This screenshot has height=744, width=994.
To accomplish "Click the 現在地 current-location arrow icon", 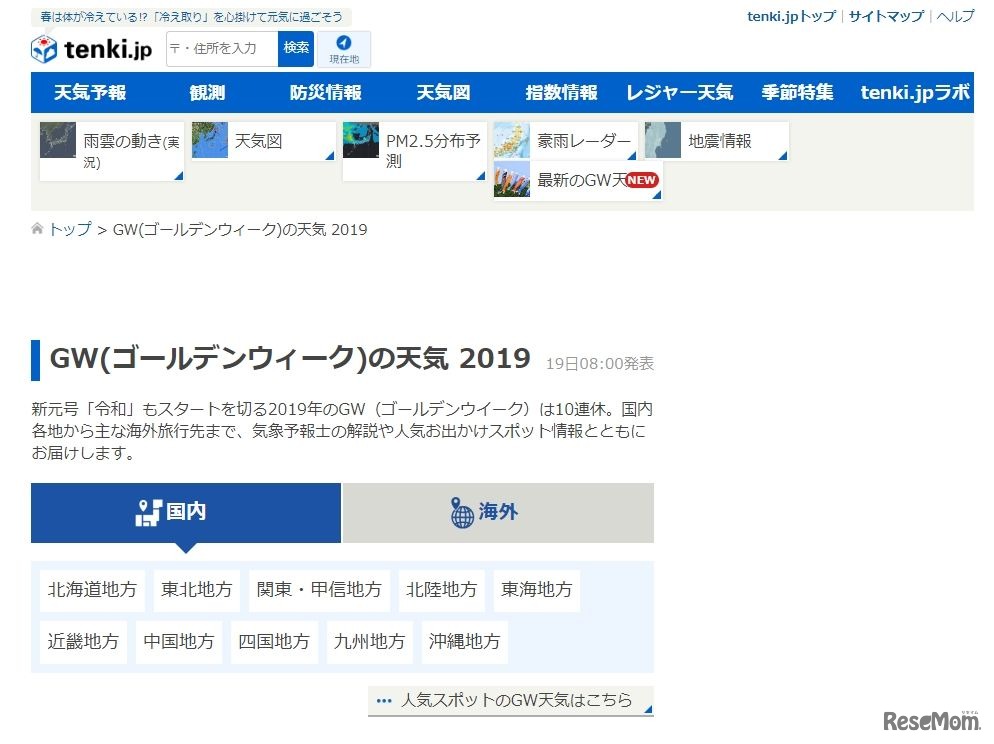I will click(345, 41).
